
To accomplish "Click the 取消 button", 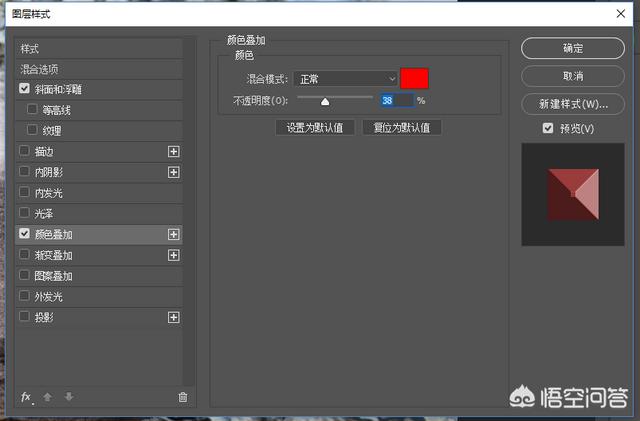I will [573, 76].
